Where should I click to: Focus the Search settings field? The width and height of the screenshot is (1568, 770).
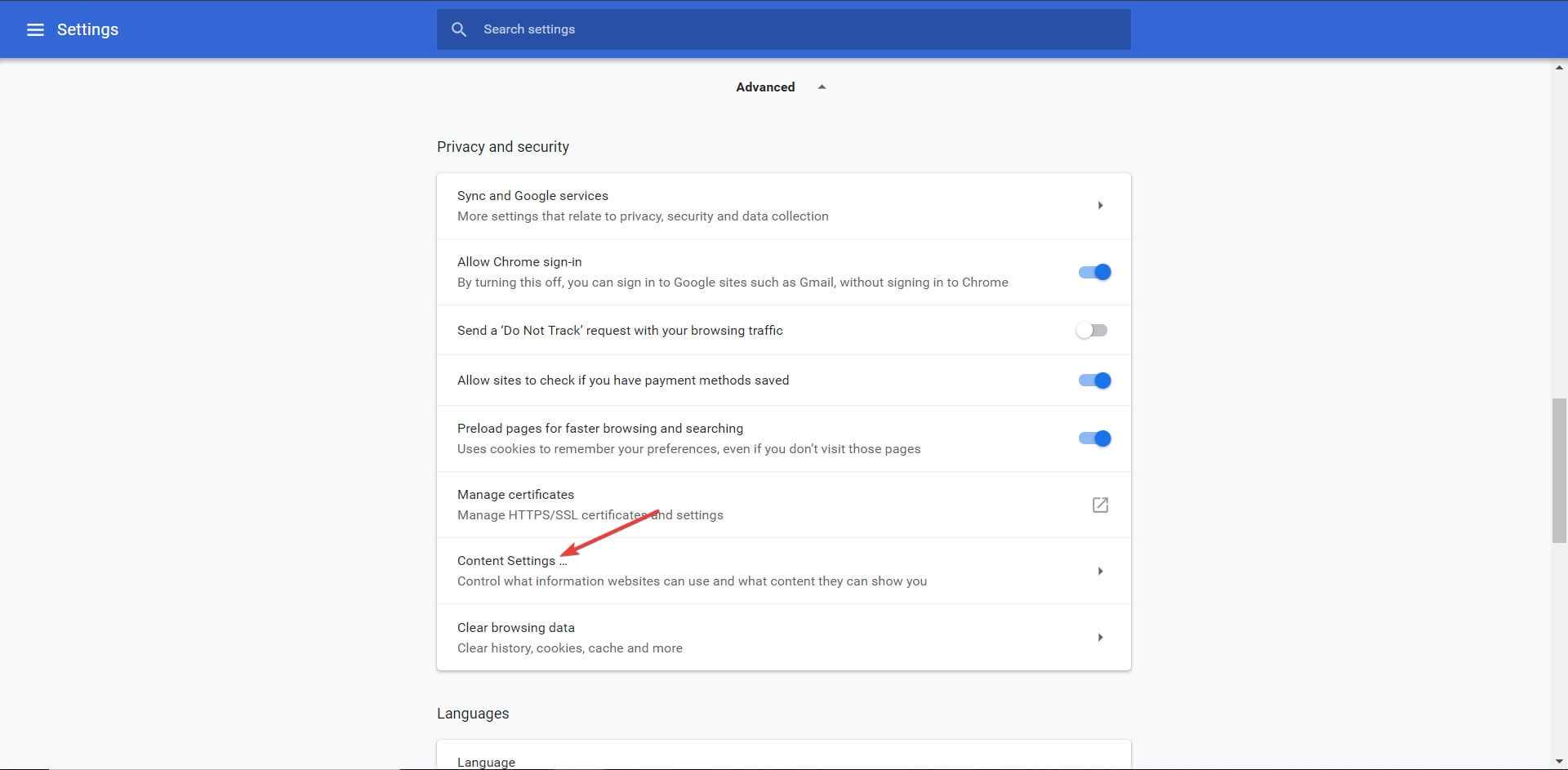click(x=783, y=29)
